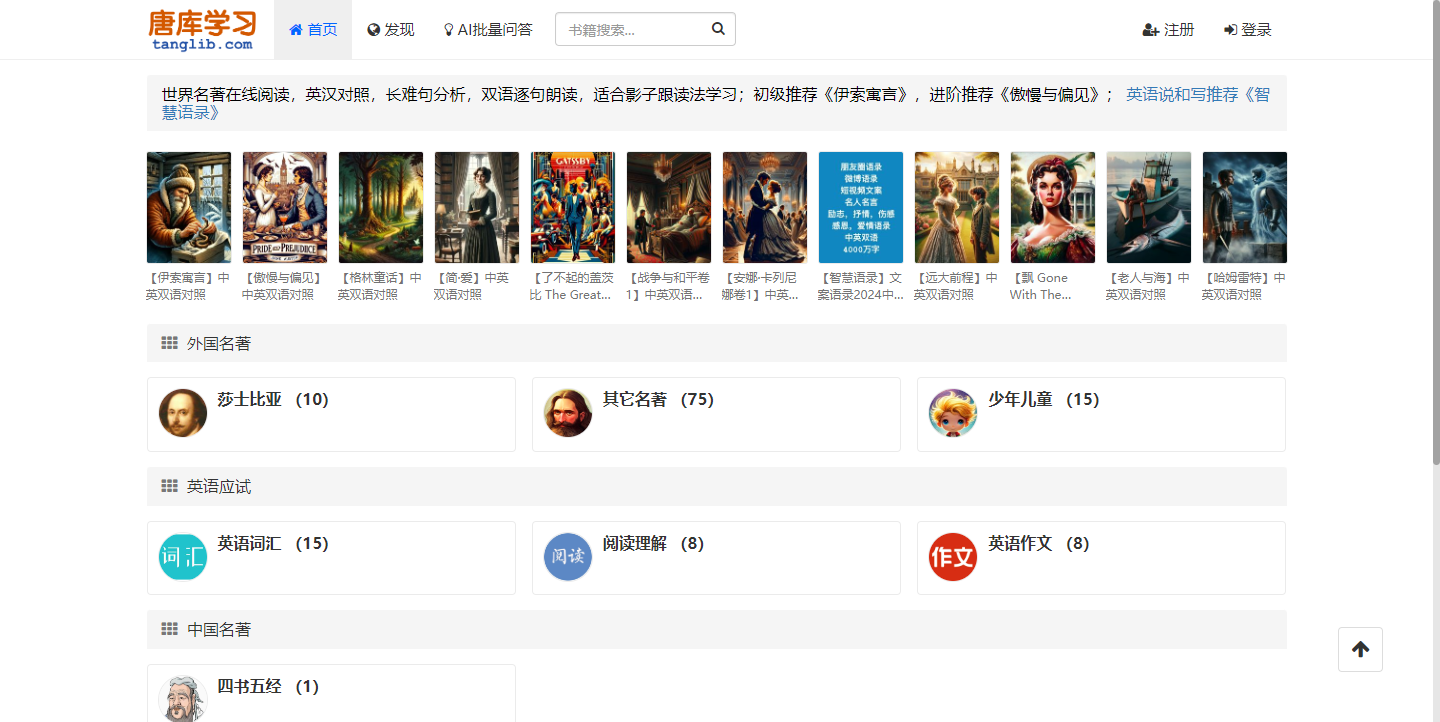Click the 【老人与海】中英双语对照 caption
The image size is (1440, 722).
[1148, 286]
